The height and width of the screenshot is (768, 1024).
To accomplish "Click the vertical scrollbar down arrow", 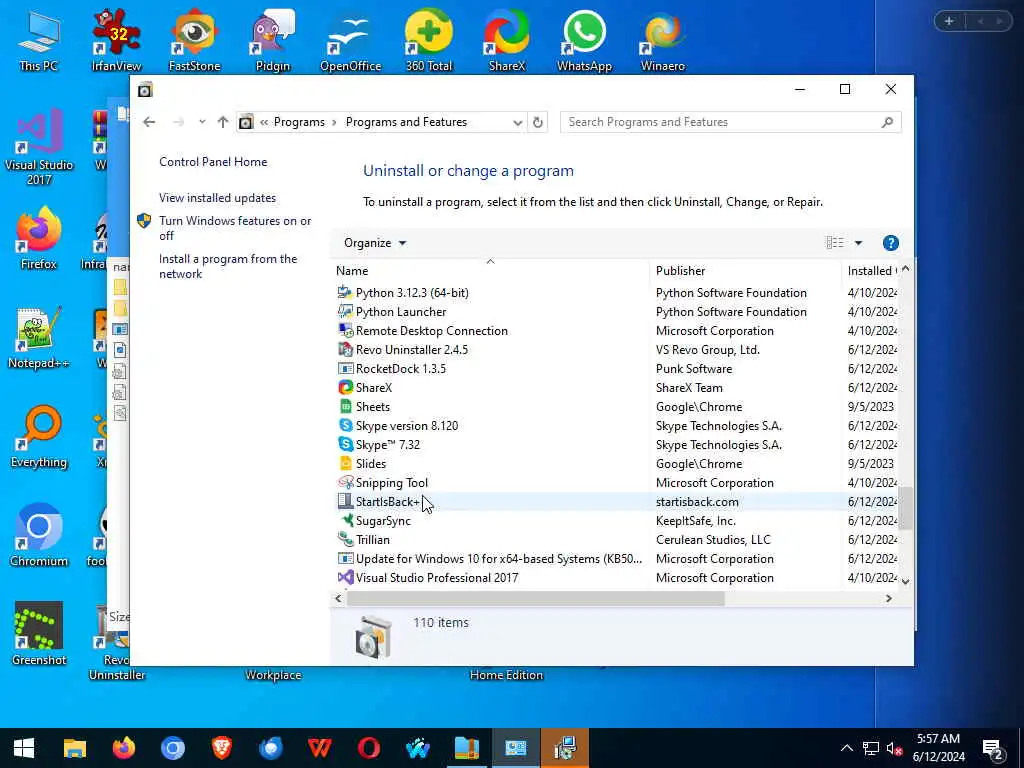I will [905, 581].
